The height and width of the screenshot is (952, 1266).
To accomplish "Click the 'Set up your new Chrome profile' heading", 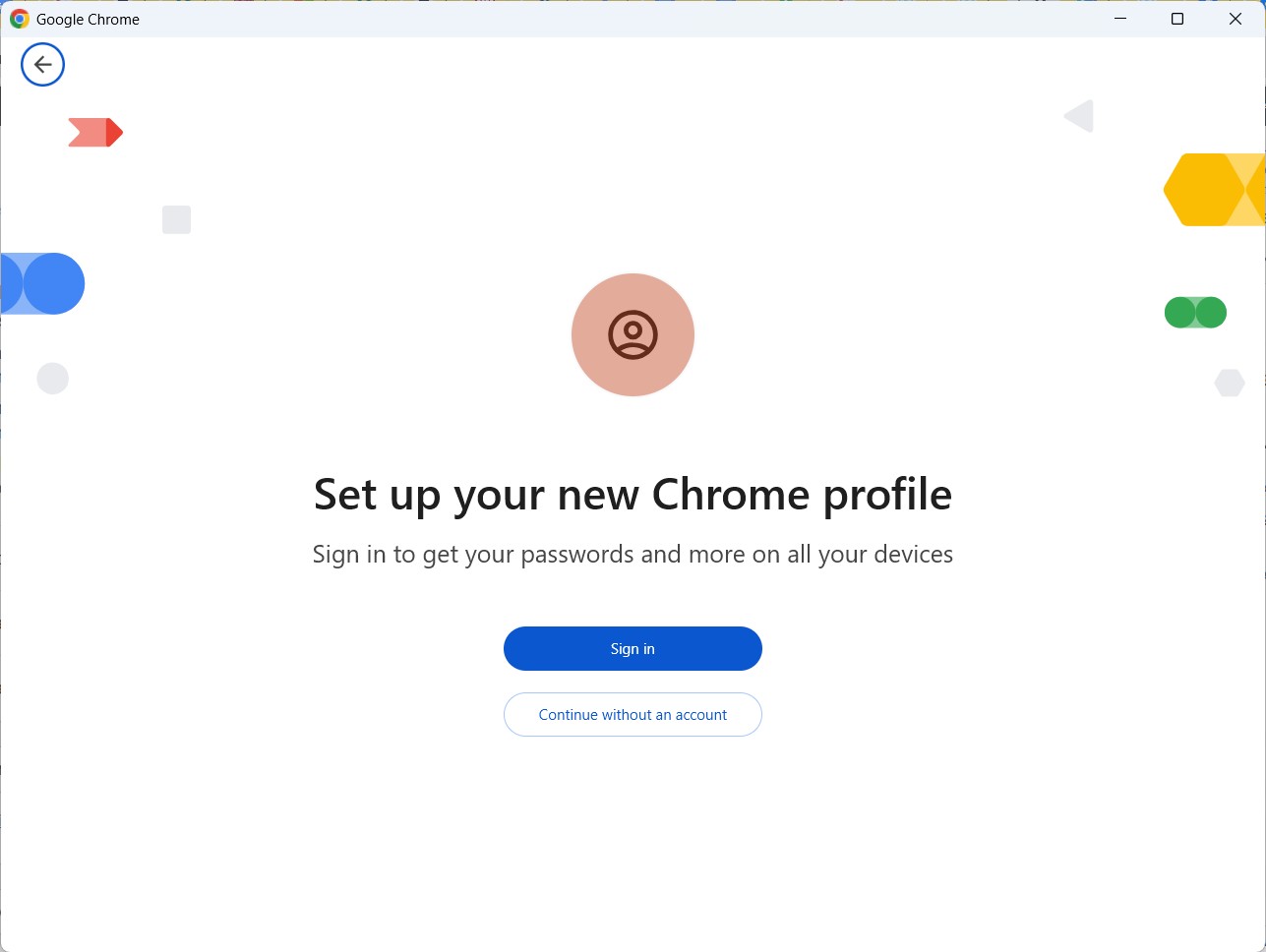I will coord(633,495).
